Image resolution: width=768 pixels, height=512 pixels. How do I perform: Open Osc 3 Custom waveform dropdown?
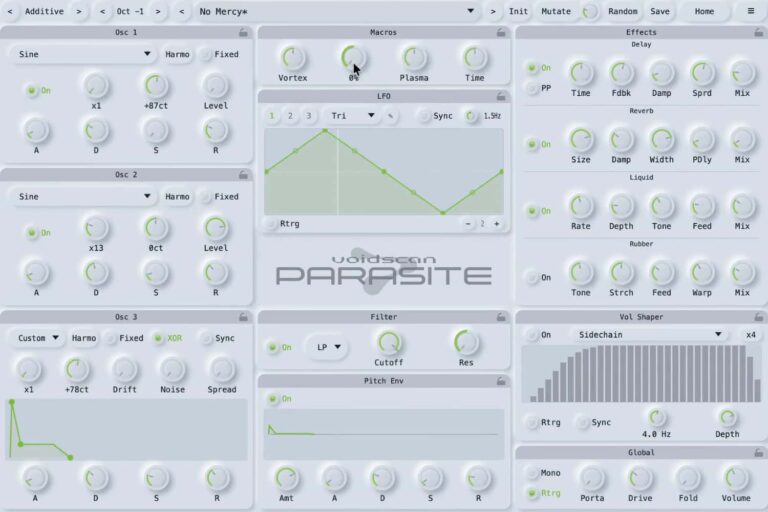(38, 338)
